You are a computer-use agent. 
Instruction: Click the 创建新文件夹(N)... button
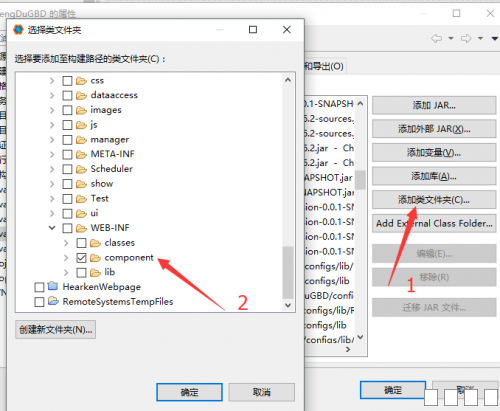coord(55,330)
